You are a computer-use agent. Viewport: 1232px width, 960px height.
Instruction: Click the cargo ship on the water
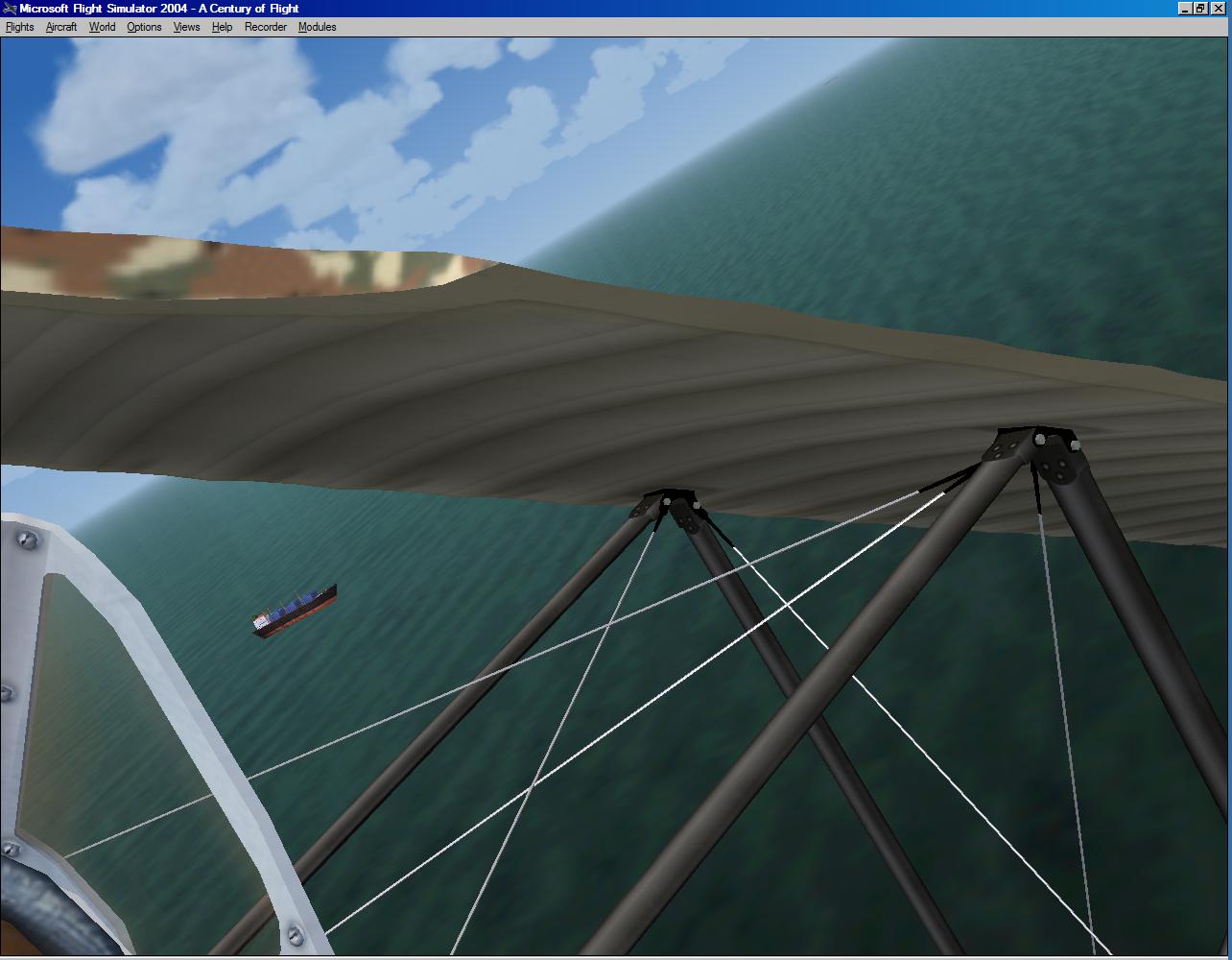[x=294, y=611]
